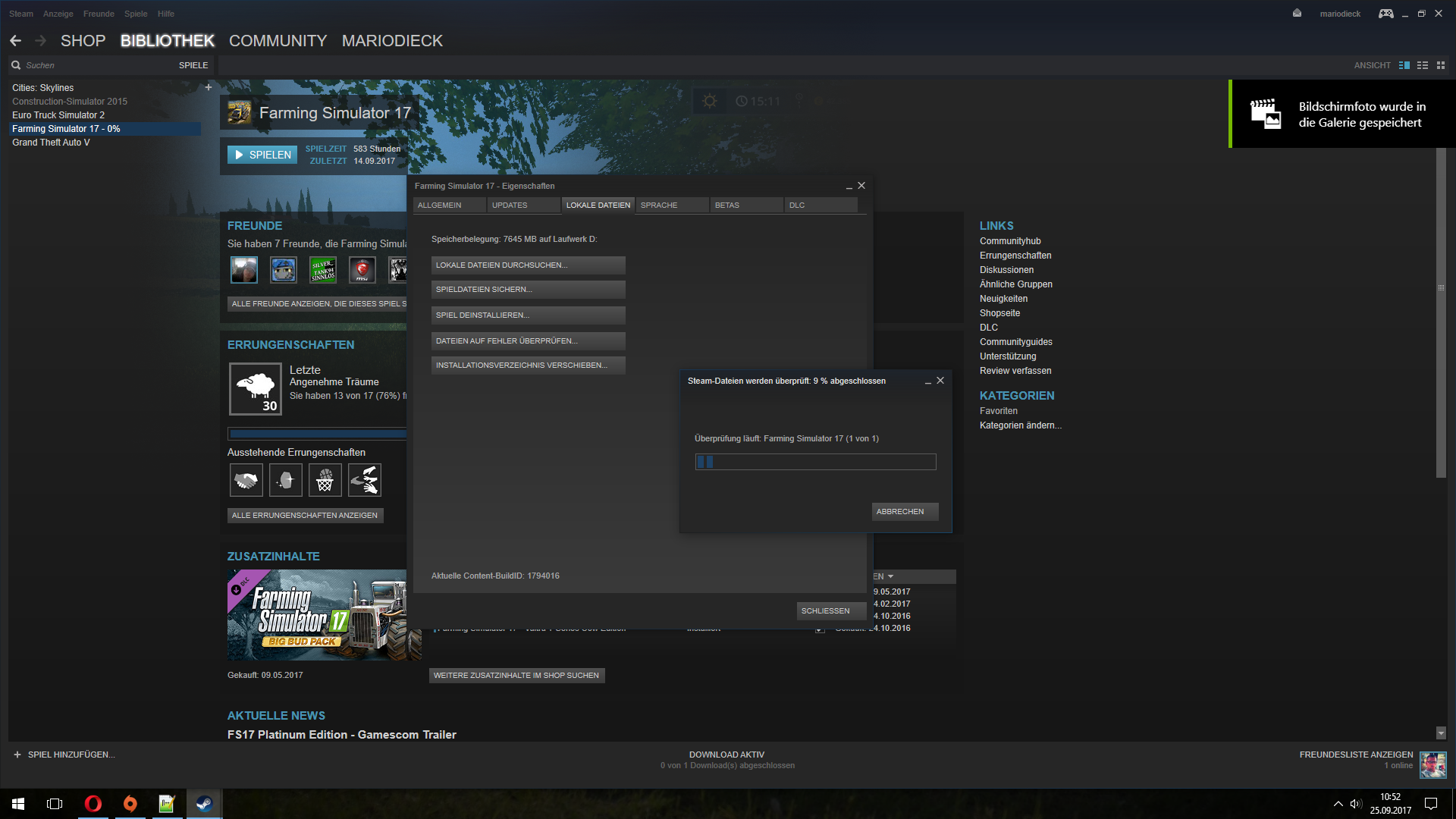Open the Steam inbox envelope icon
The width and height of the screenshot is (1456, 819).
point(1297,14)
